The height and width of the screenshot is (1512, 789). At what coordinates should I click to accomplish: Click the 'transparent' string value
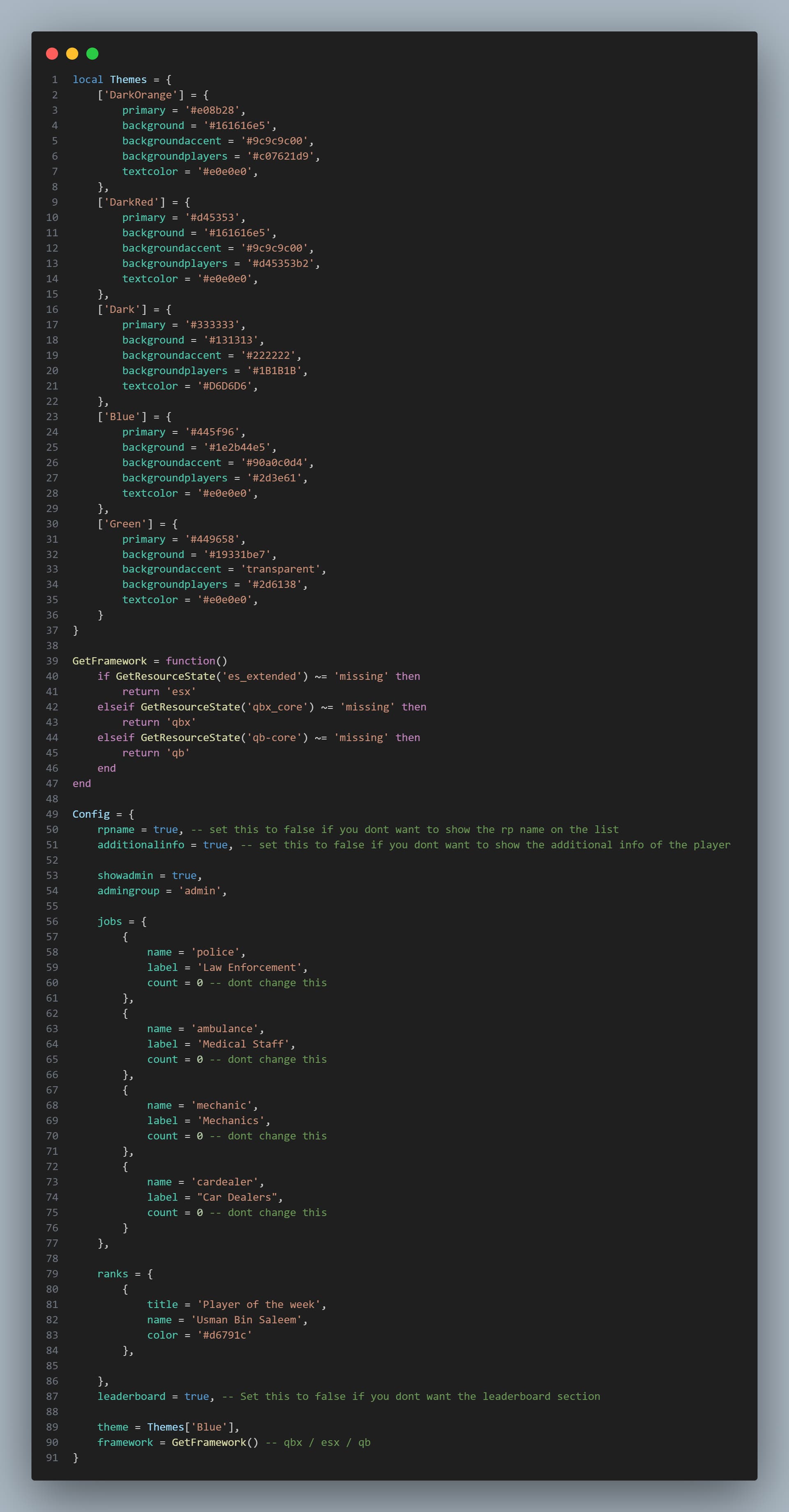[x=280, y=569]
